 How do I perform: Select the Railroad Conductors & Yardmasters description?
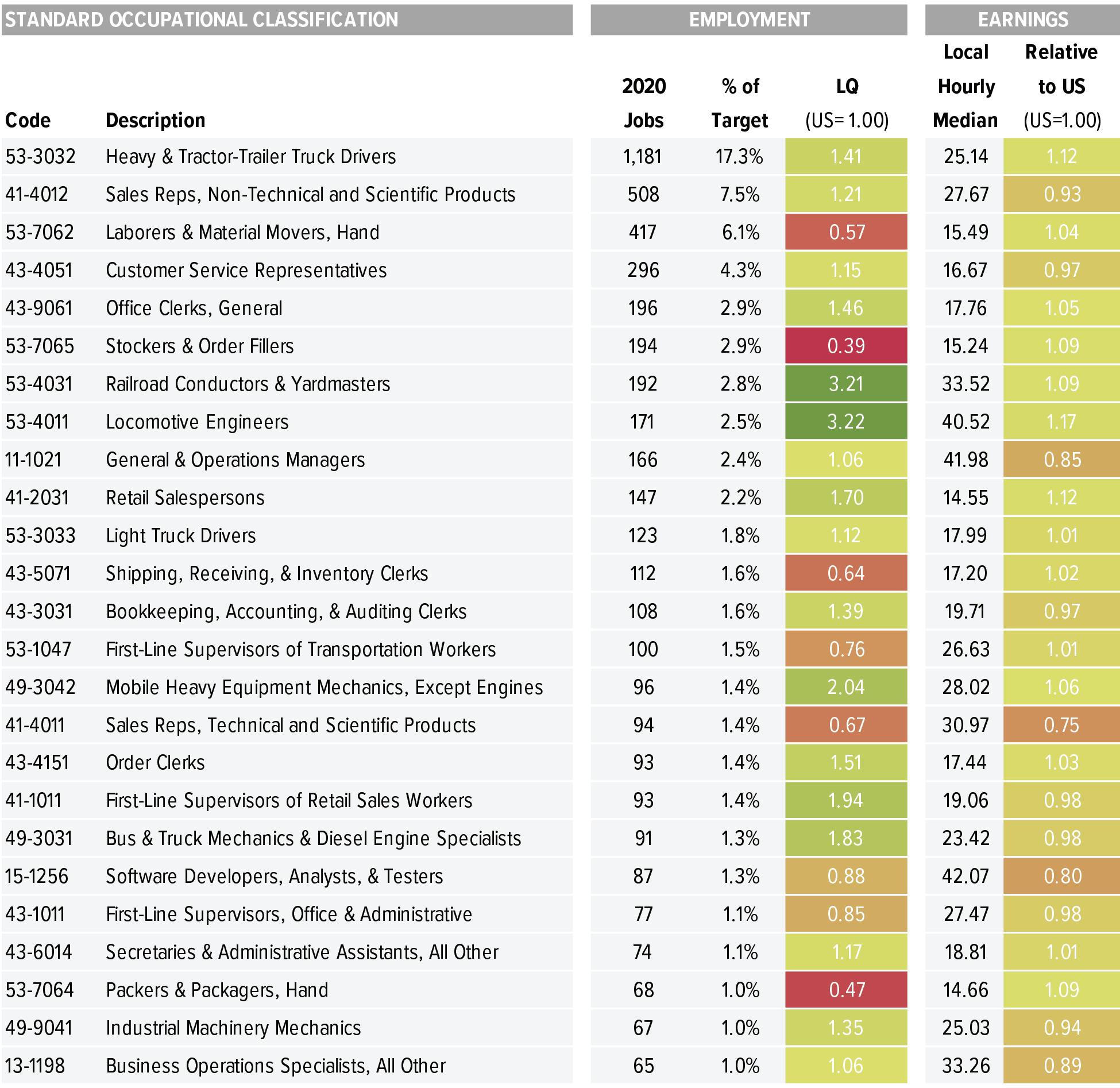(x=248, y=384)
